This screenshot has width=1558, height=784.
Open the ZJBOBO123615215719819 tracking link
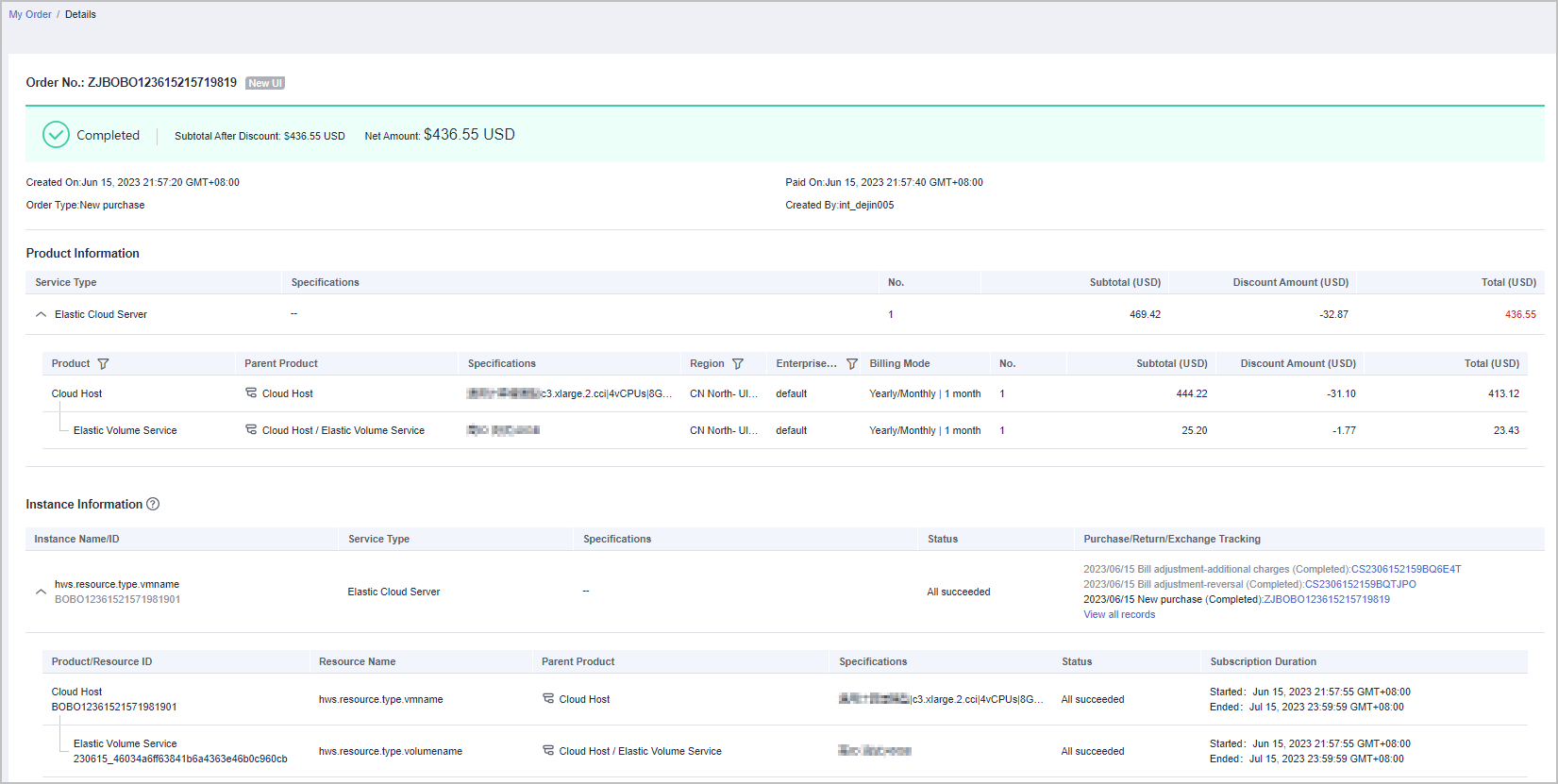coord(1326,600)
